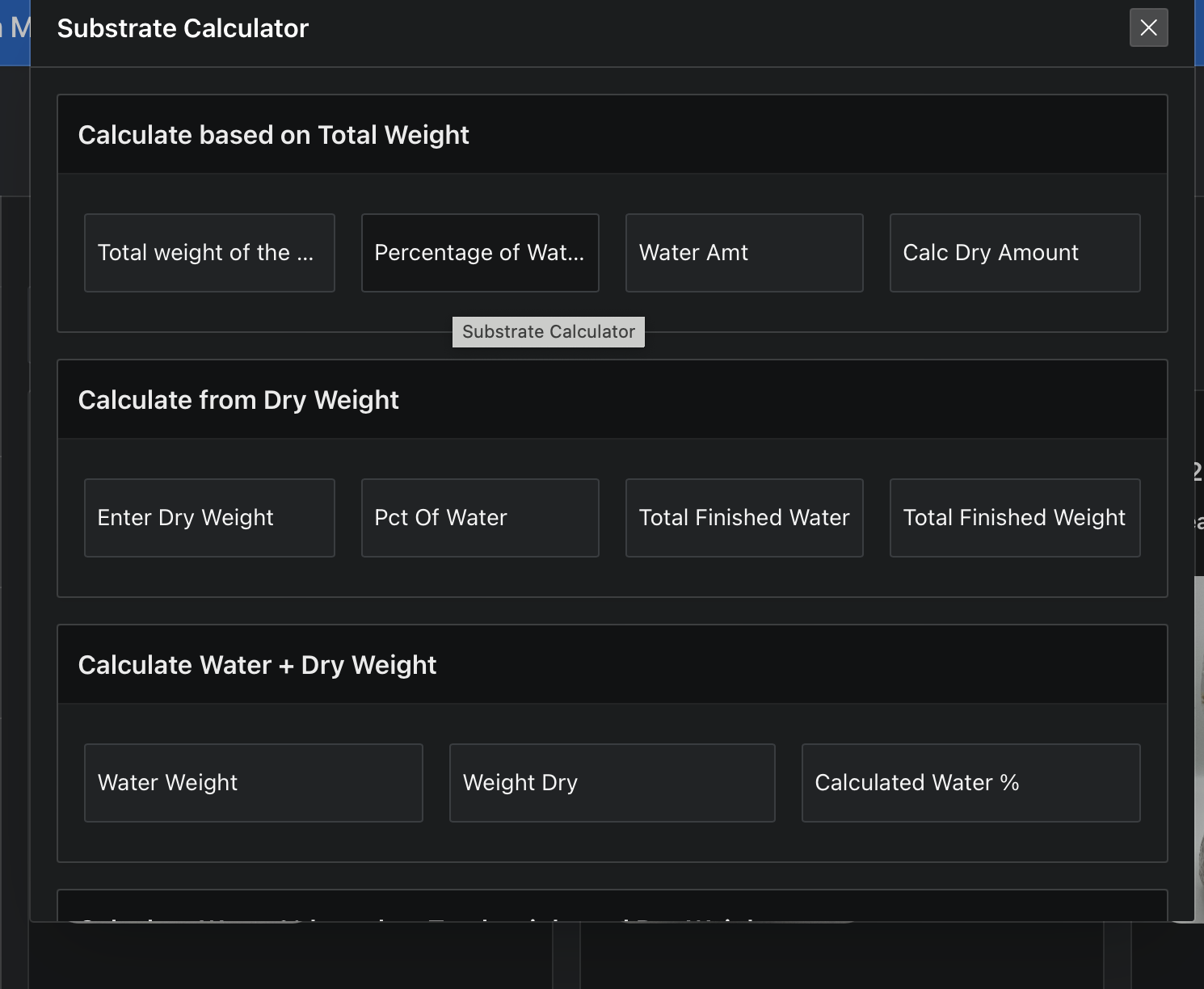
Task: Click the dimmed background outside the dialog
Action: [x=15, y=485]
